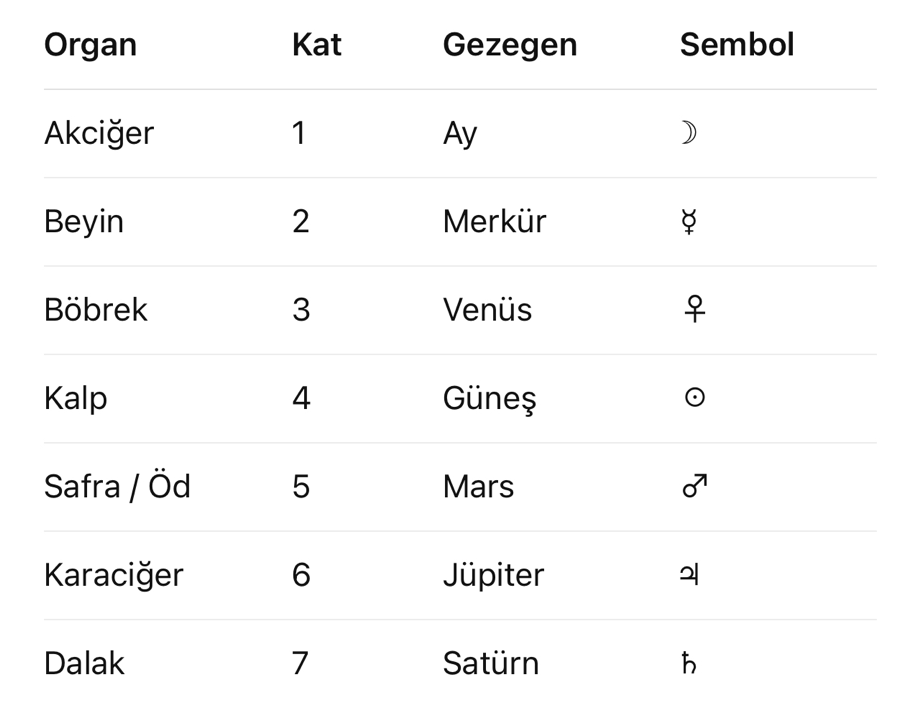
Task: Click the Merkür planet name
Action: (494, 221)
